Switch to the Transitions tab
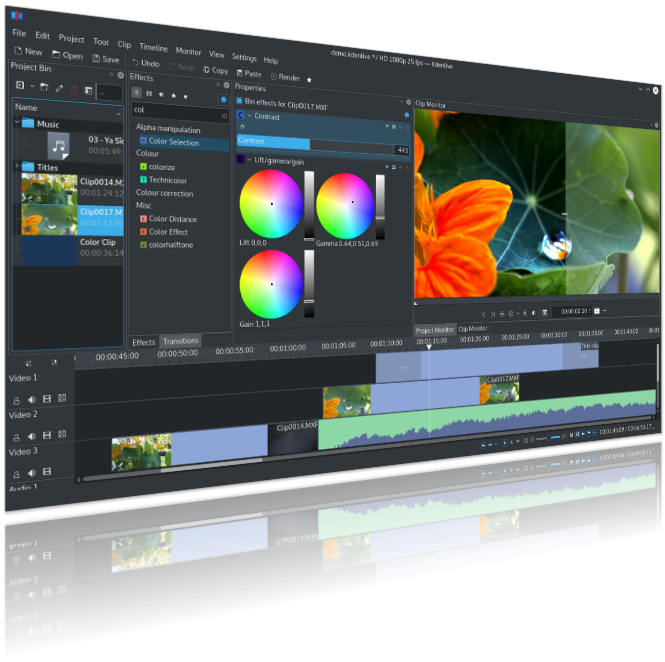 [180, 341]
